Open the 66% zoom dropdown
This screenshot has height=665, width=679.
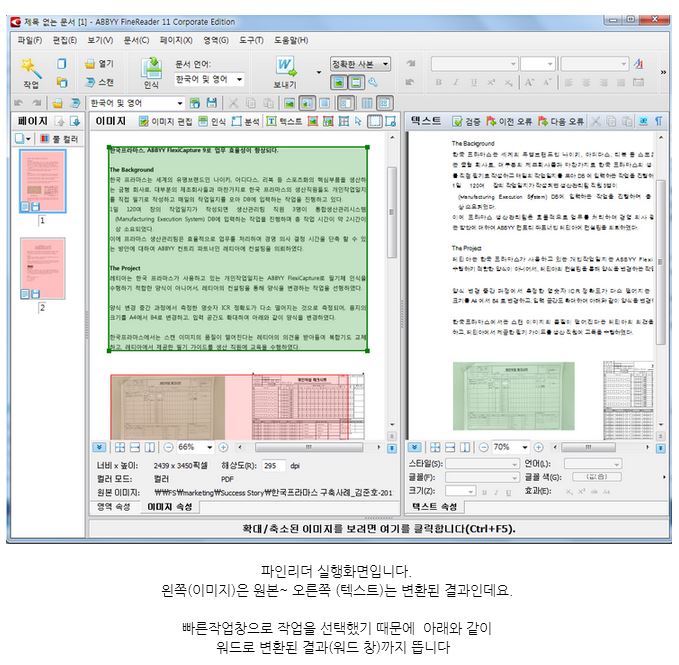pos(210,447)
